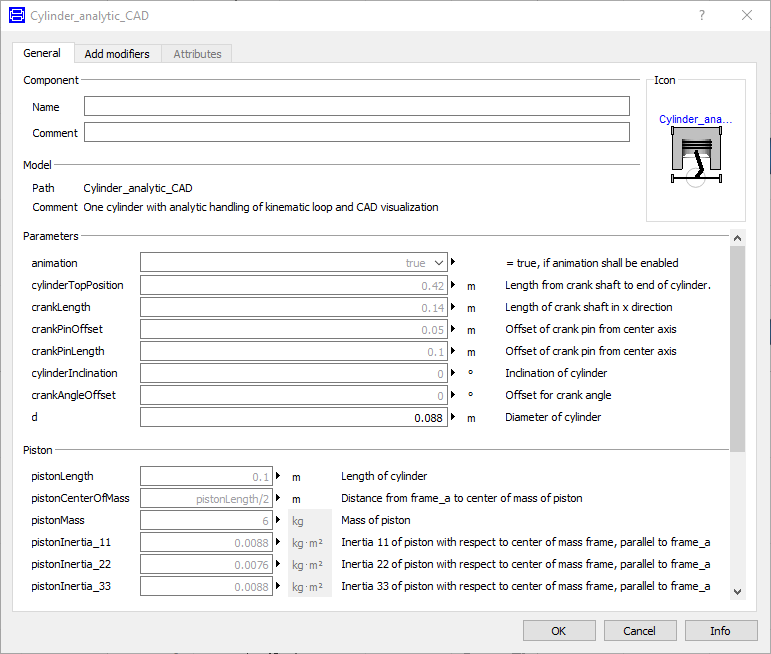Image resolution: width=771 pixels, height=654 pixels.
Task: Edit the pistonCenterOfMass value field
Action: tap(206, 498)
